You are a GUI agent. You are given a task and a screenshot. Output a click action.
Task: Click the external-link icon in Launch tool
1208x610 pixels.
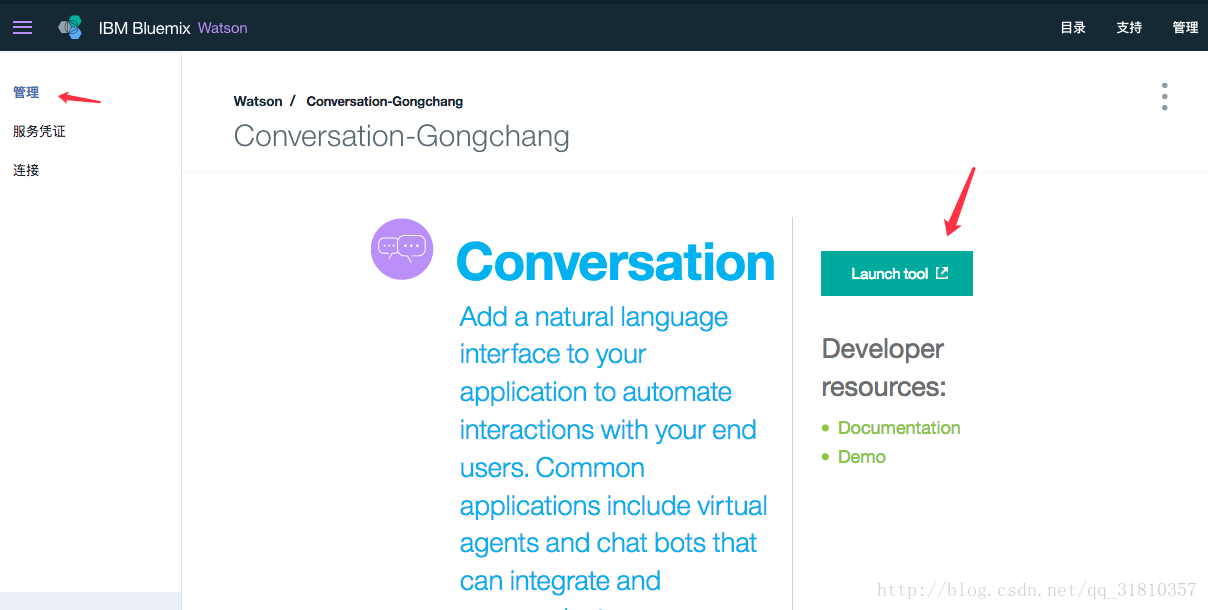tap(942, 273)
